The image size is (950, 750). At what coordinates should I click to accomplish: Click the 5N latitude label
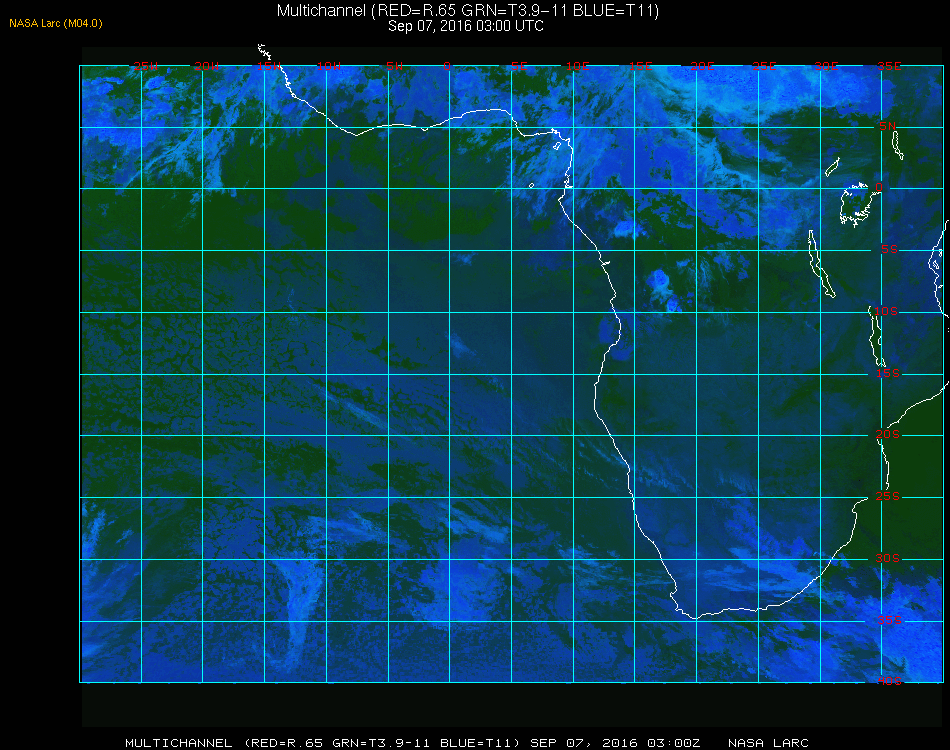point(888,126)
